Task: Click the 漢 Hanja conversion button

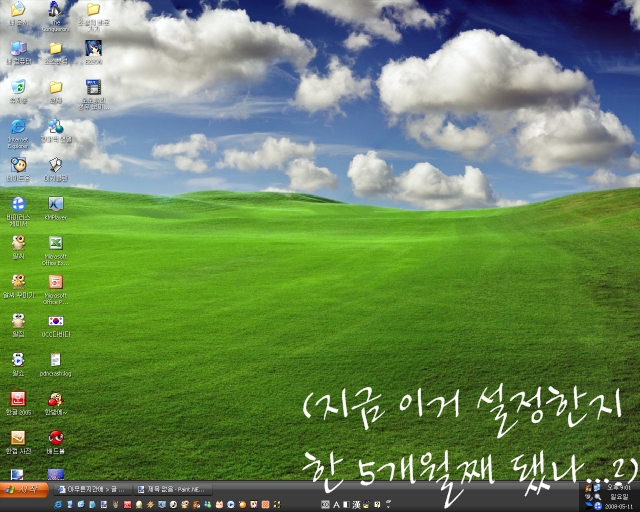Action: coord(356,505)
